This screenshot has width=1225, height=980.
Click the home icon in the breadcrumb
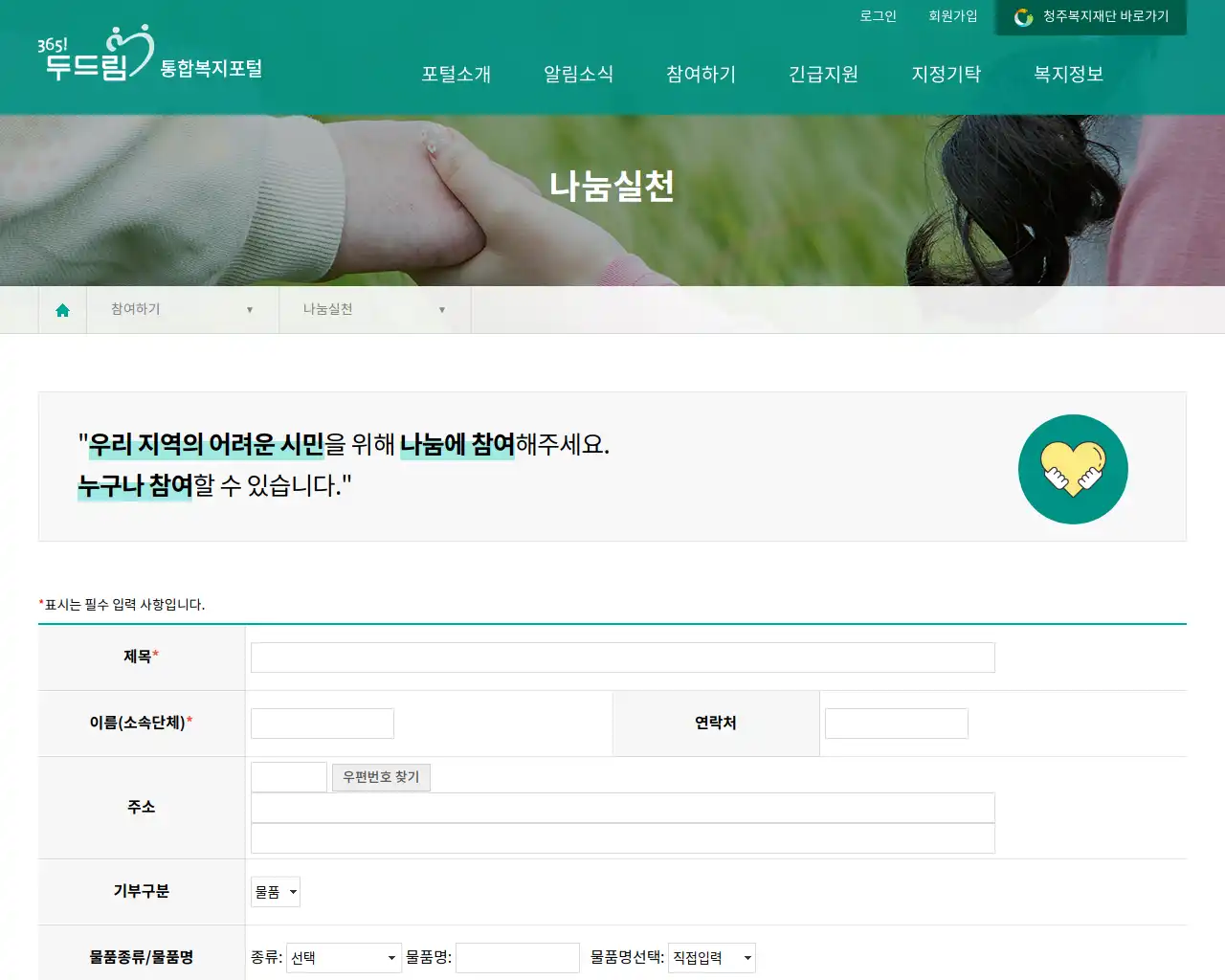62,309
